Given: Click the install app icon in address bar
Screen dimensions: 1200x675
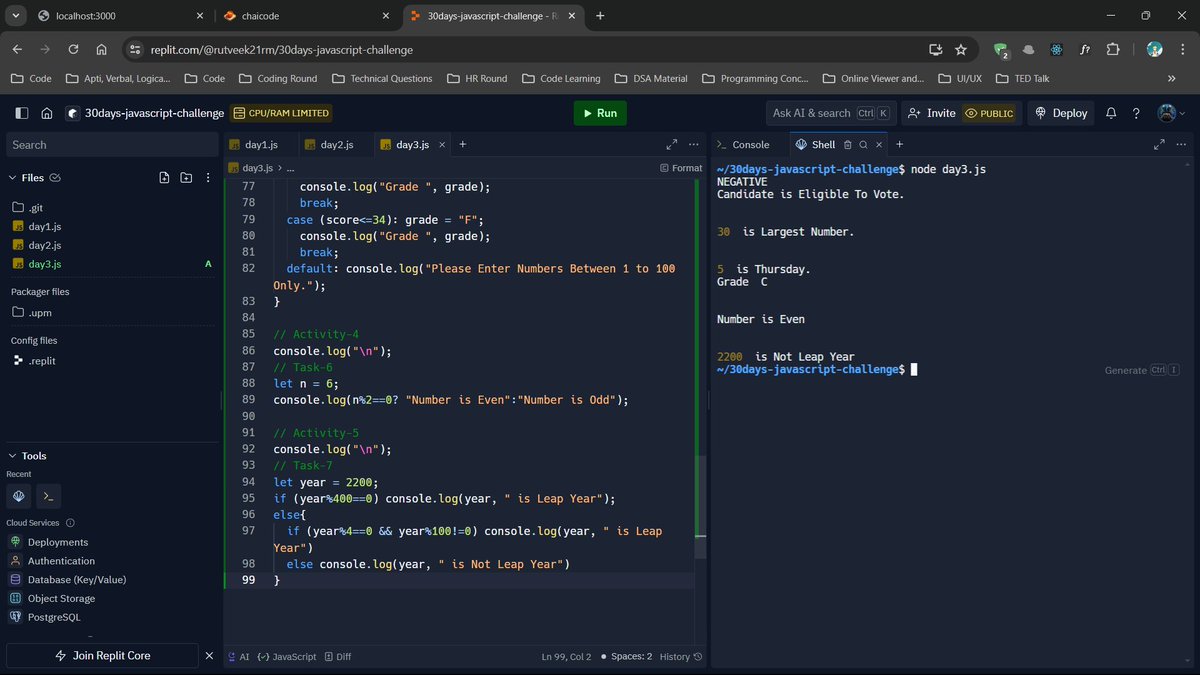Looking at the screenshot, I should [x=936, y=49].
